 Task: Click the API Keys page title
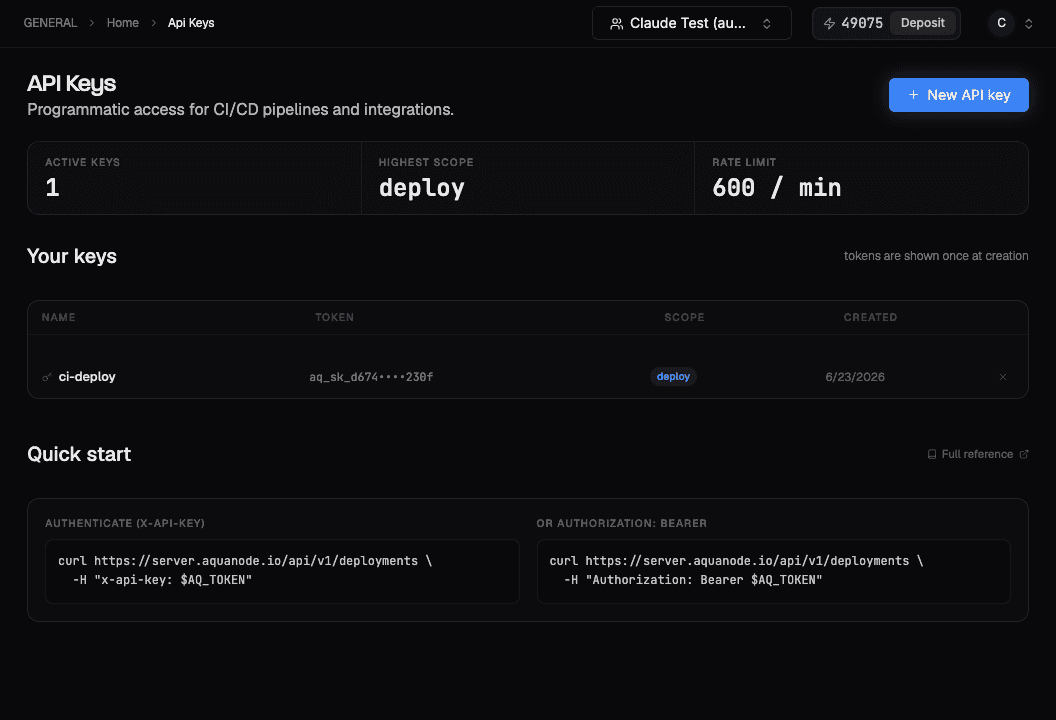(71, 84)
